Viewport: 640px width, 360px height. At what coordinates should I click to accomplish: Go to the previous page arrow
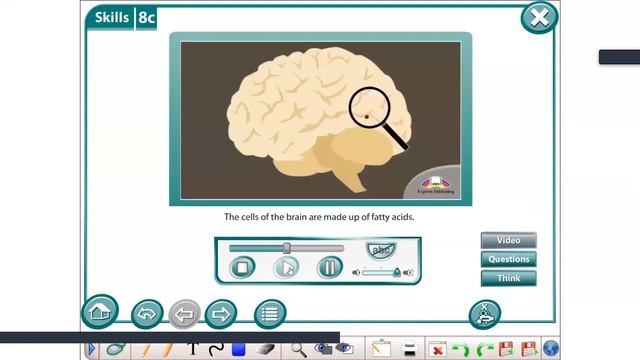click(184, 314)
